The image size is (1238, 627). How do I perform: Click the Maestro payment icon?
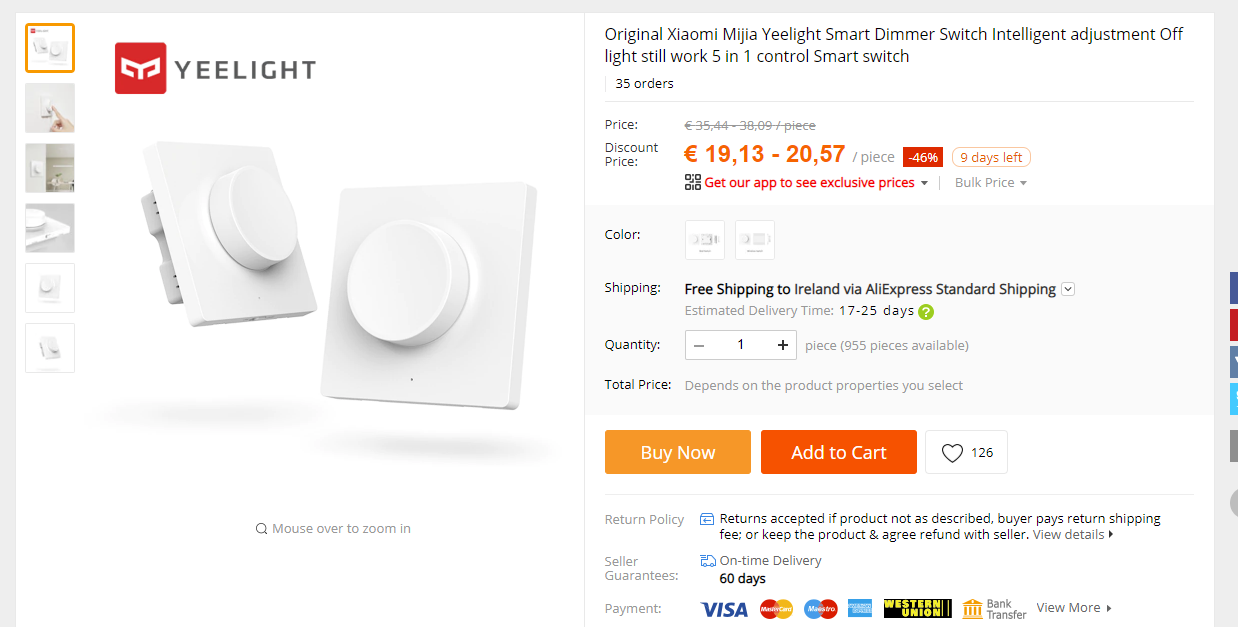[x=821, y=608]
